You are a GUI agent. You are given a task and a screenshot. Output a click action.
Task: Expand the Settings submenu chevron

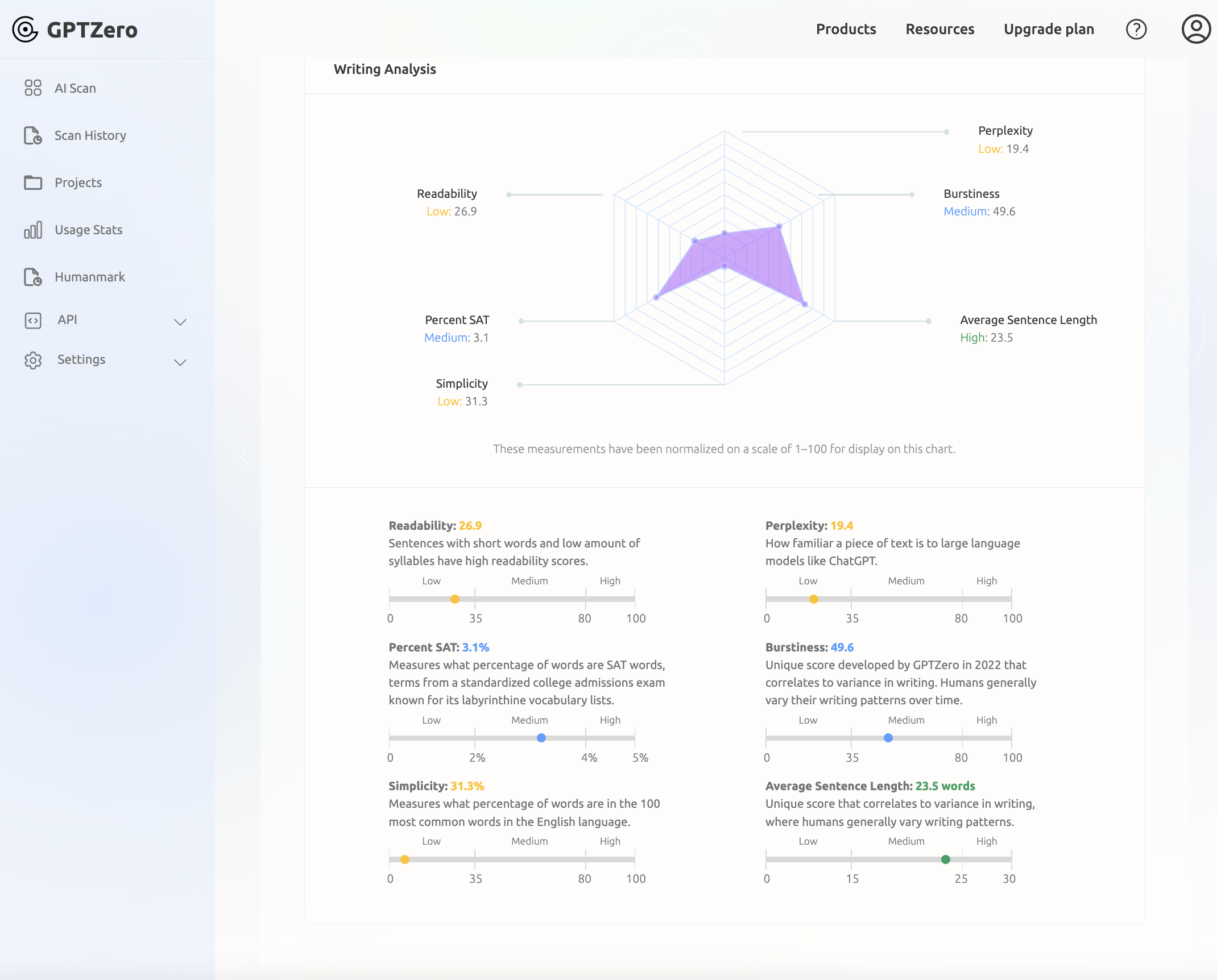pyautogui.click(x=180, y=362)
